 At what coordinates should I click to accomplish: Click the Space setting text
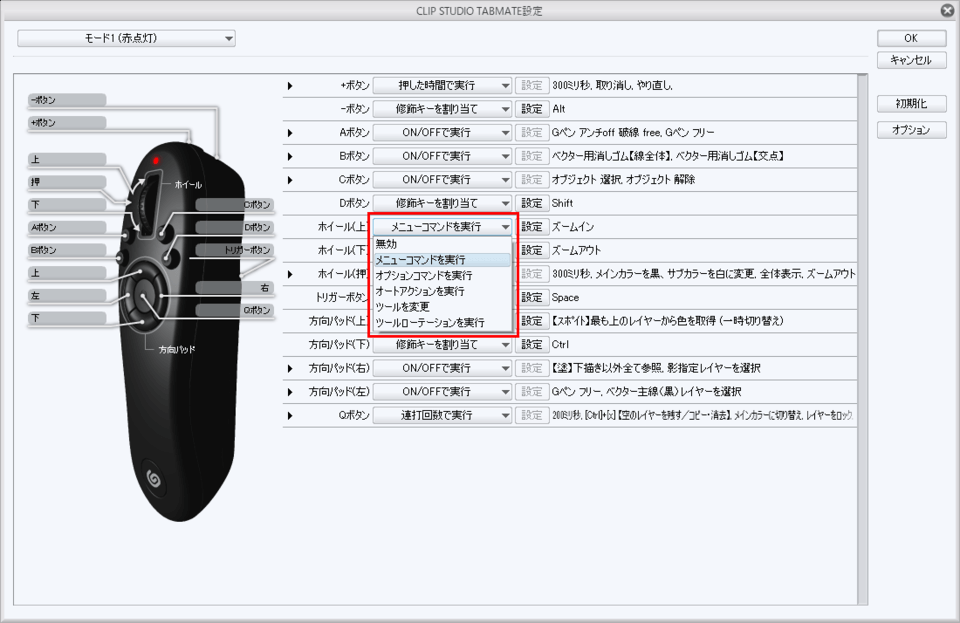pos(565,297)
